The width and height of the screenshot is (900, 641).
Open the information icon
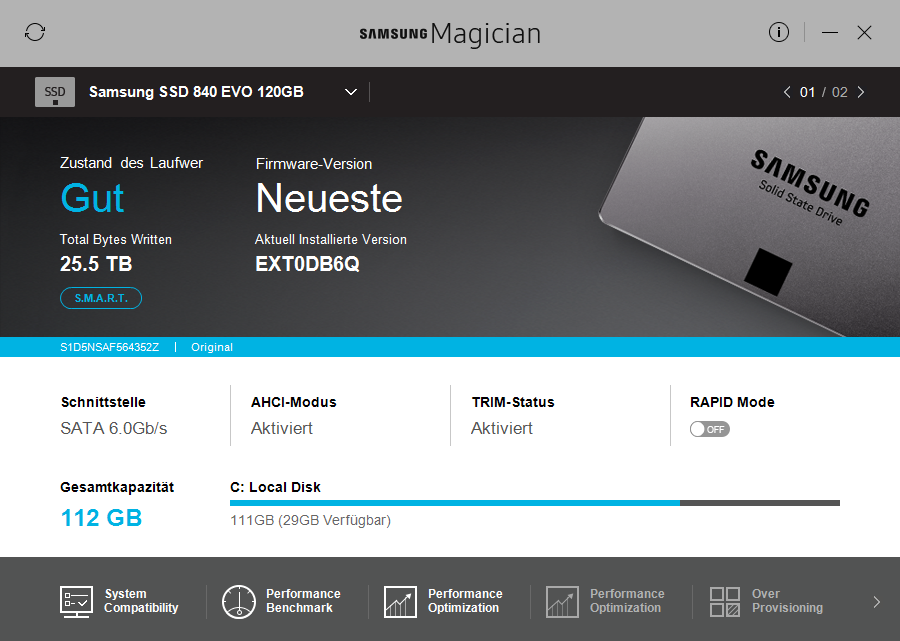click(778, 32)
